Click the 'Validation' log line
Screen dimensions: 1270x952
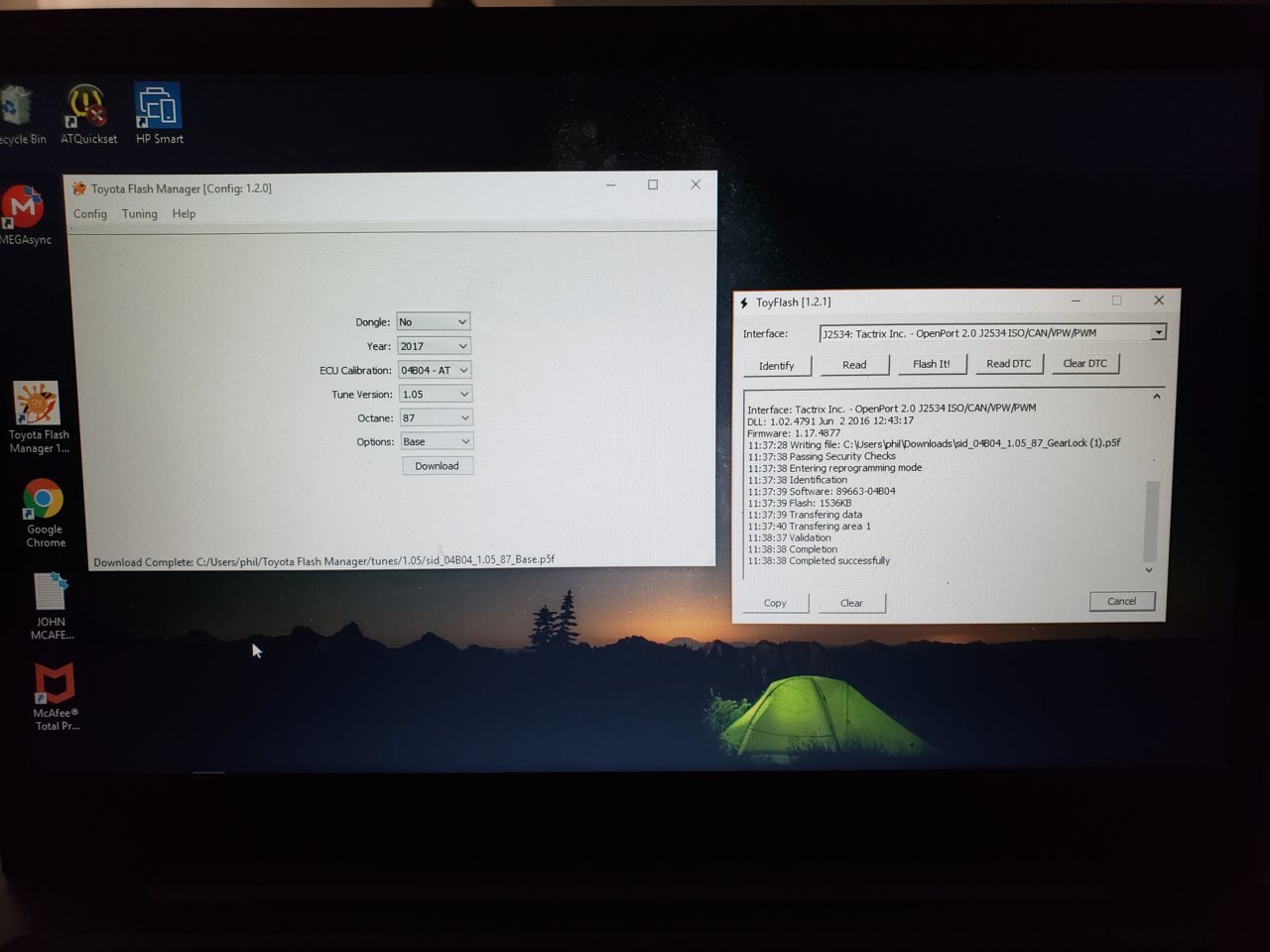click(x=790, y=538)
